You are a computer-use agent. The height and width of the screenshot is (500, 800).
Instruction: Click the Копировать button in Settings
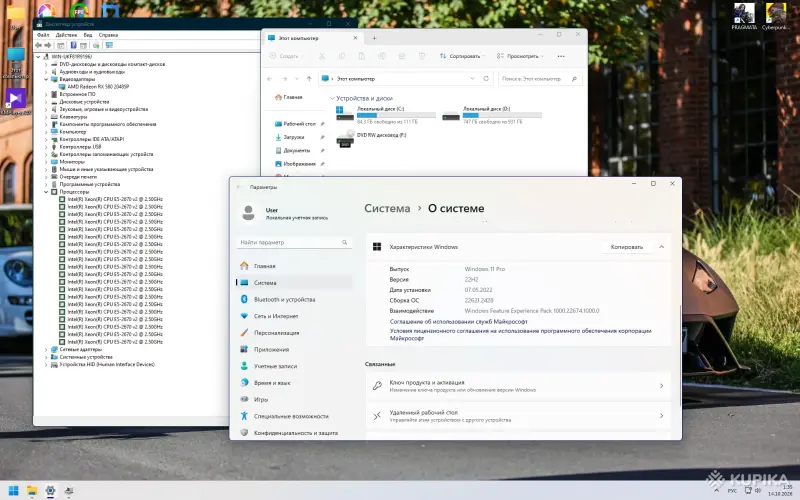click(x=627, y=247)
